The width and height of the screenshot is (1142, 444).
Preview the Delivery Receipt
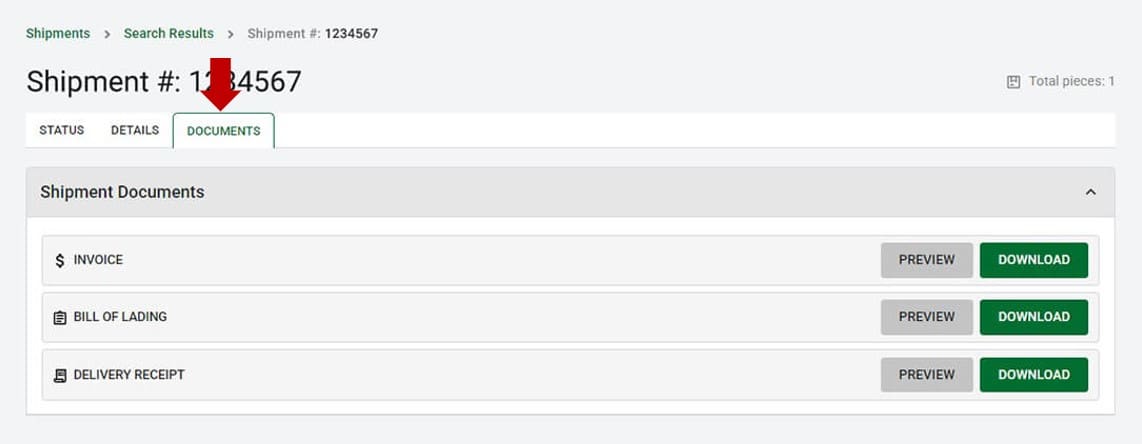click(x=926, y=375)
